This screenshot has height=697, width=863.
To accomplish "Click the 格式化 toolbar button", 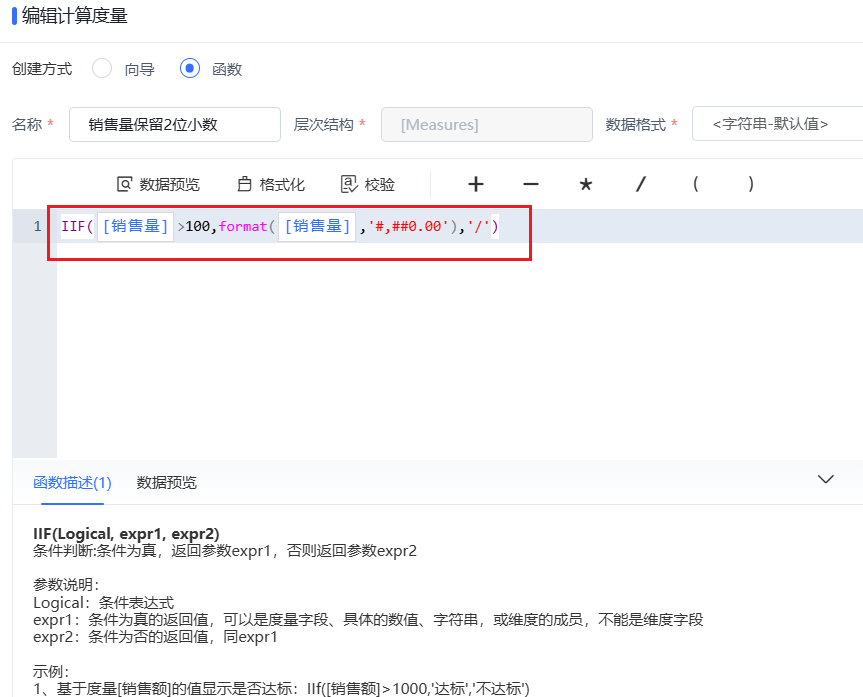I will point(271,184).
